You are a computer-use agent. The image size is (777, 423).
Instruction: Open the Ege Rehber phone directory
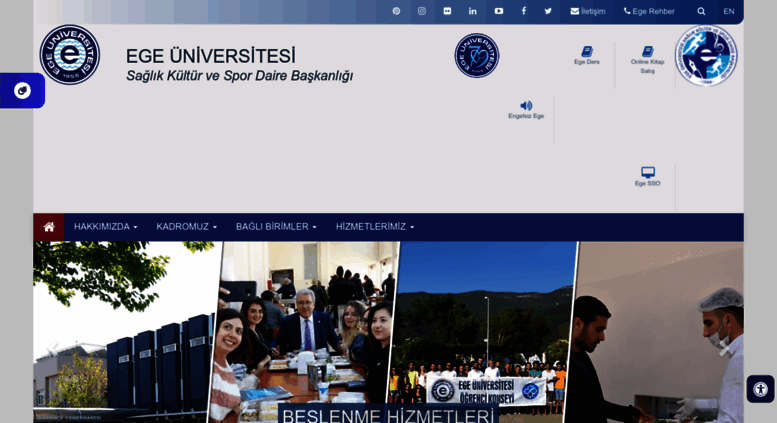tap(649, 11)
